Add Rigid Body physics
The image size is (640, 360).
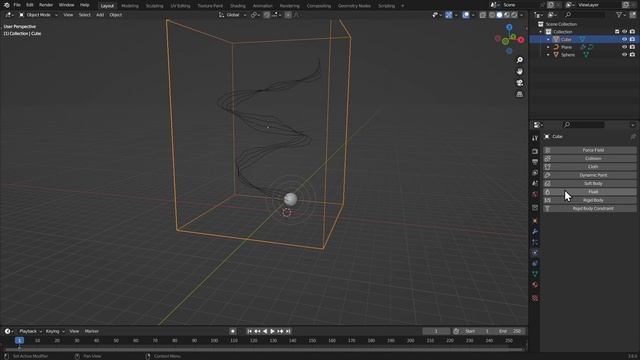click(x=589, y=200)
